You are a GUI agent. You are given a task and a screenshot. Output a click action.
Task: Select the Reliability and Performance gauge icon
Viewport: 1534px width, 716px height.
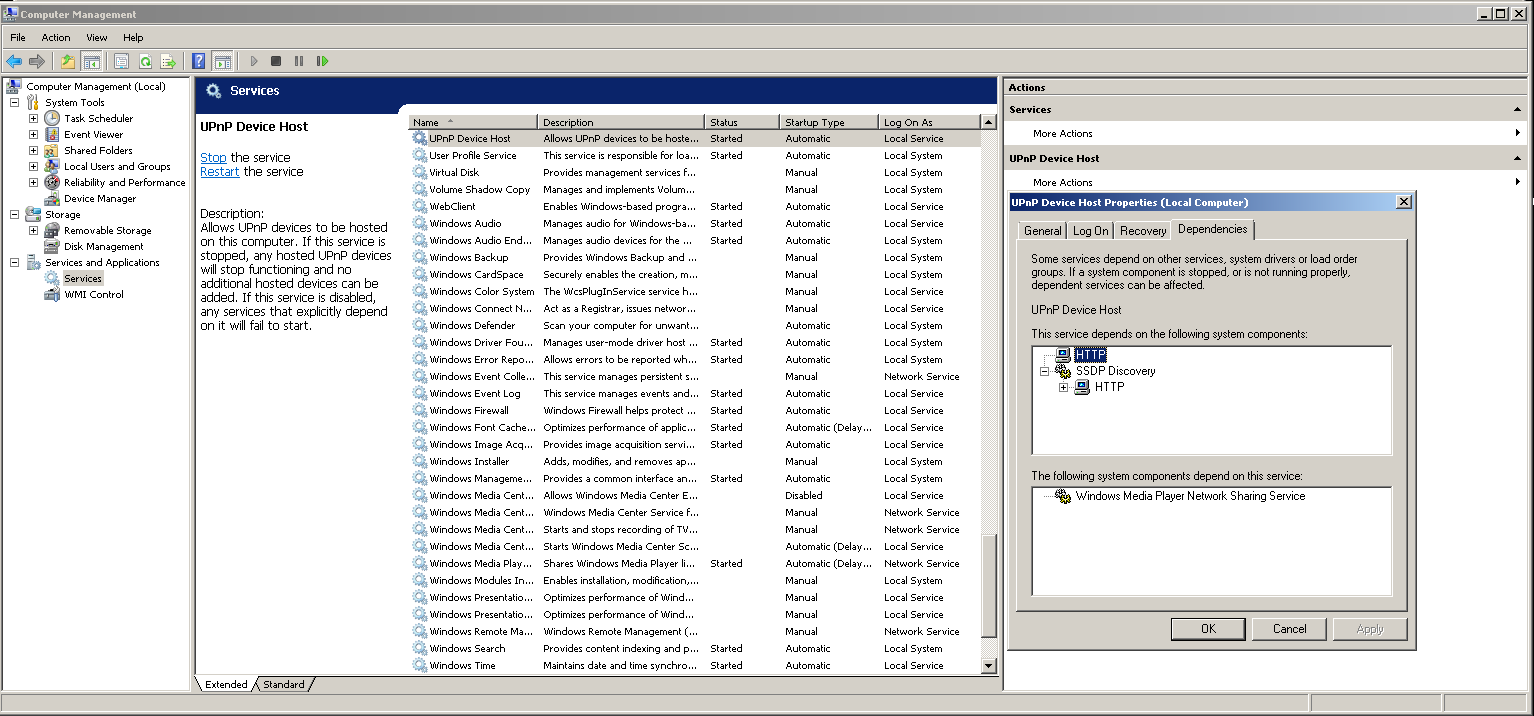coord(52,182)
